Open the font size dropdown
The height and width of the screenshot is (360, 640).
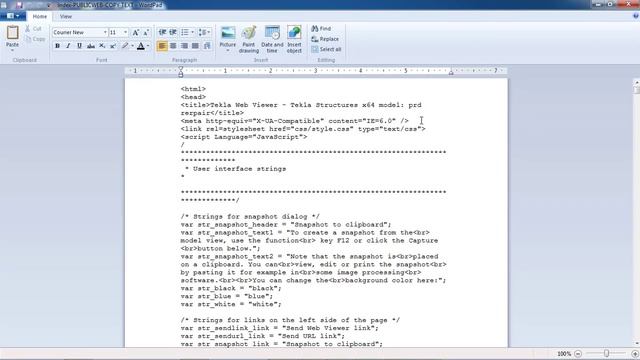click(125, 32)
